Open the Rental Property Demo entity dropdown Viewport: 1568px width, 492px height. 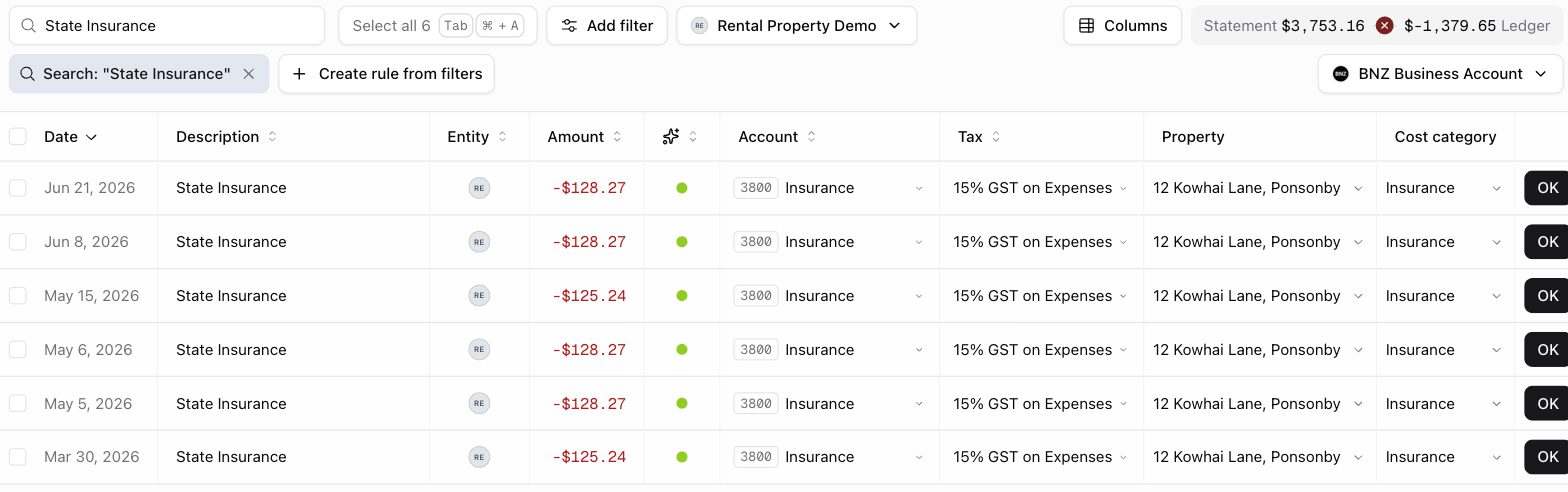(x=797, y=26)
